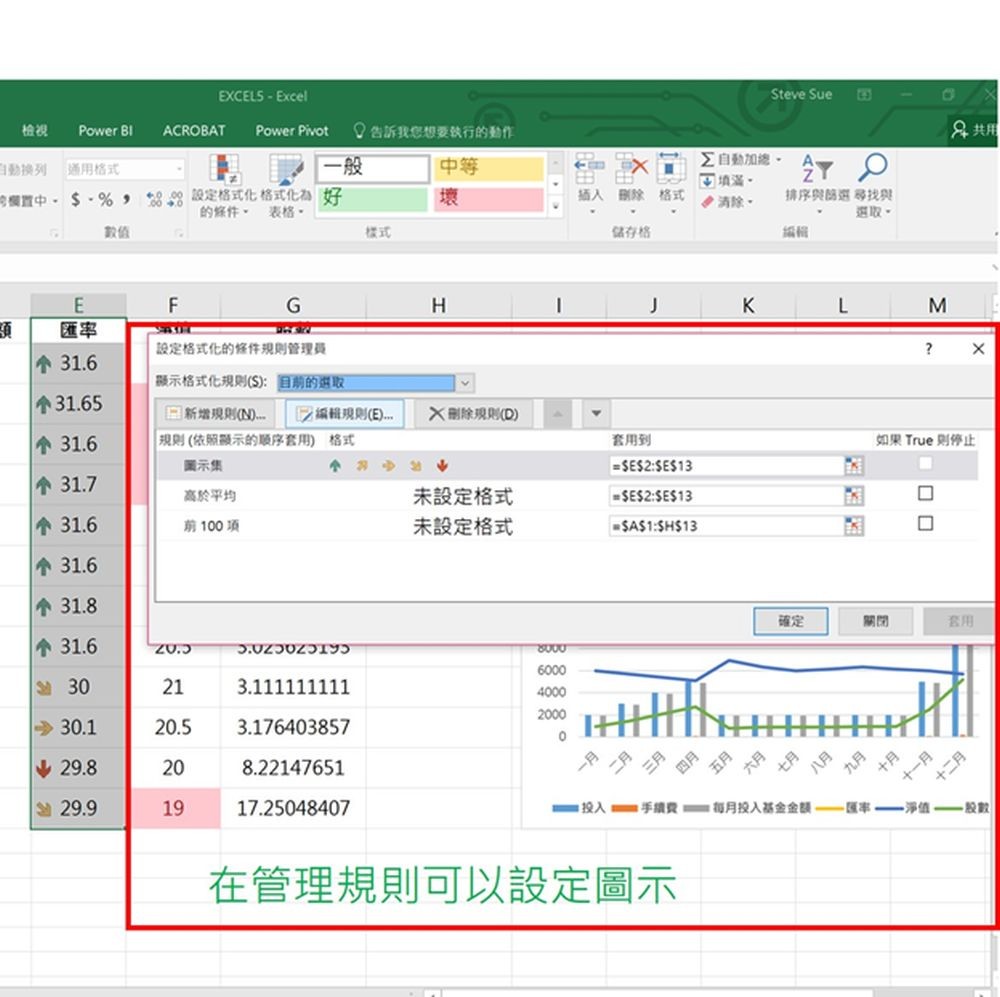Image resolution: width=1000 pixels, height=997 pixels.
Task: Open the Power BI tab
Action: pyautogui.click(x=105, y=131)
